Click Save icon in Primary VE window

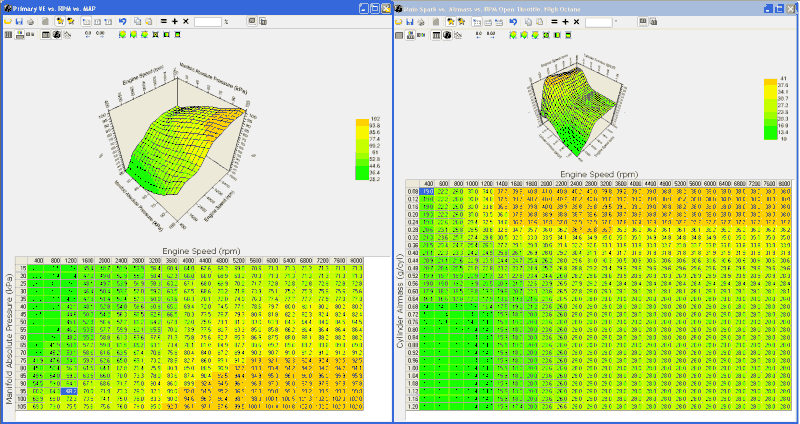pyautogui.click(x=20, y=21)
